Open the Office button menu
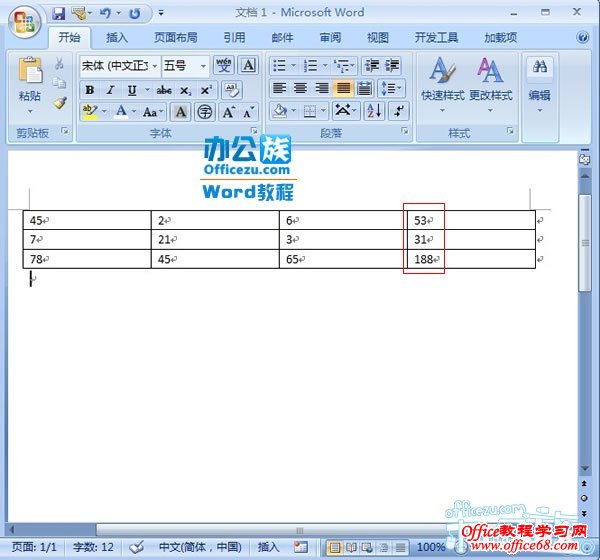The width and height of the screenshot is (600, 560). (x=24, y=18)
